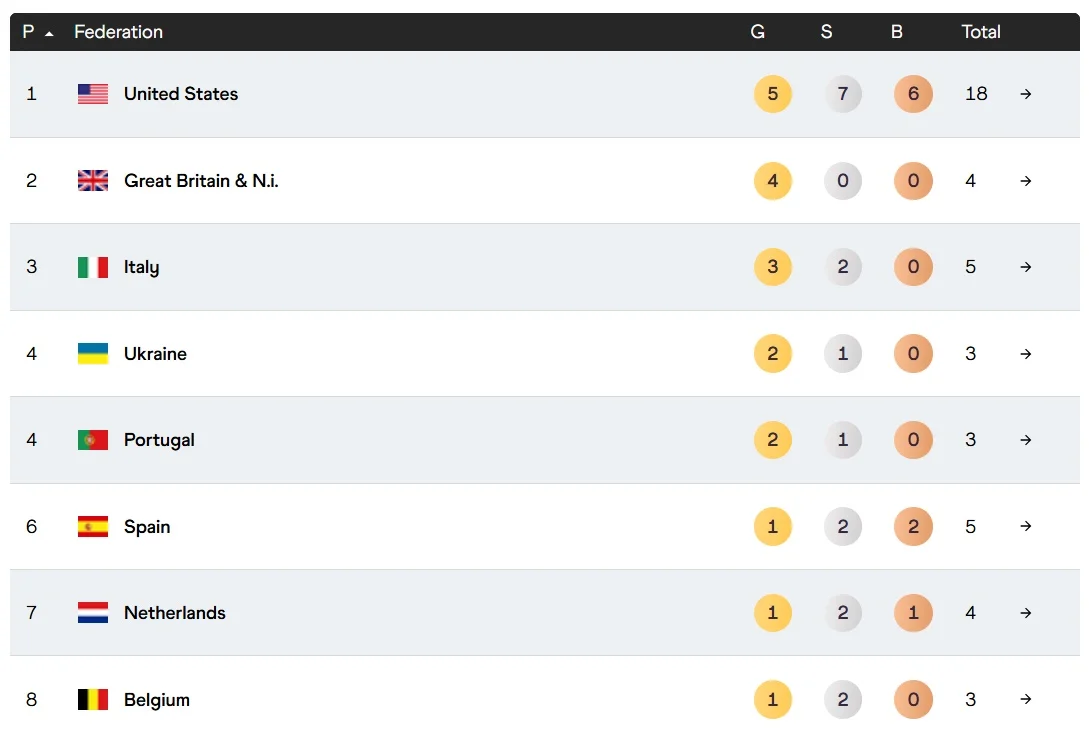Click the Belgium flag icon
This screenshot has height=747, width=1089.
(93, 700)
